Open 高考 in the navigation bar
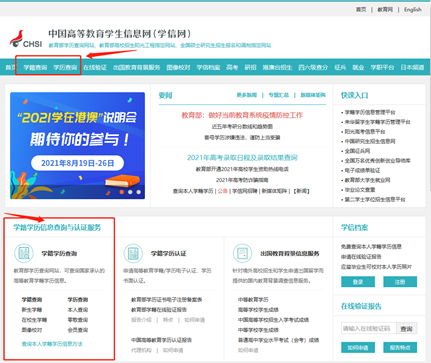The image size is (431, 363). (x=232, y=67)
